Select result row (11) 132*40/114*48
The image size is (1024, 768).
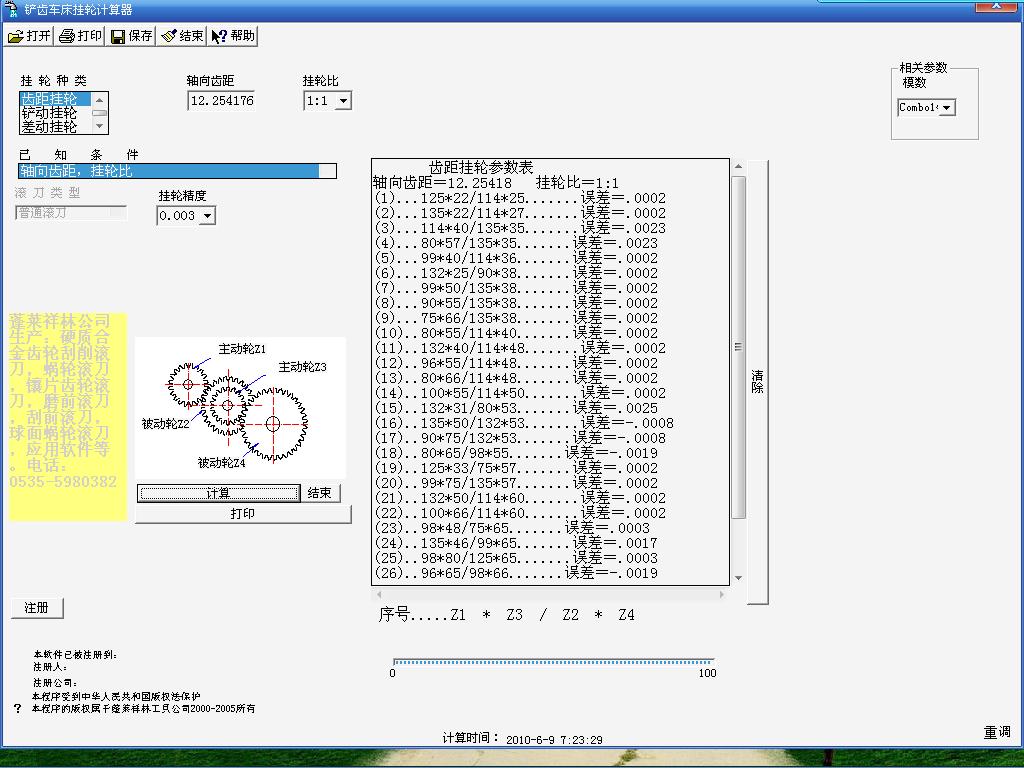[520, 348]
